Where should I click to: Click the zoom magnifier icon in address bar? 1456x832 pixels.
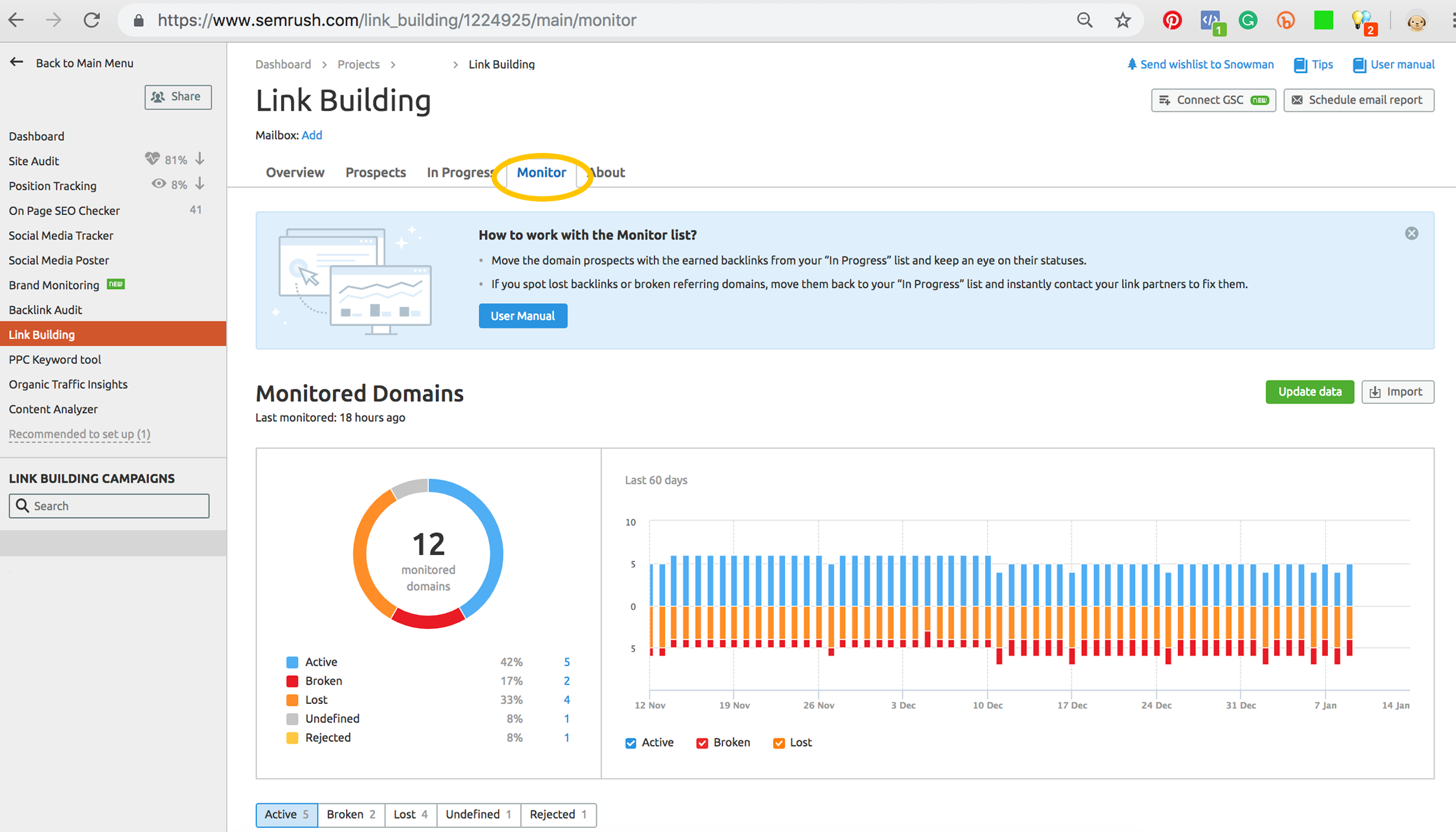(x=1084, y=20)
